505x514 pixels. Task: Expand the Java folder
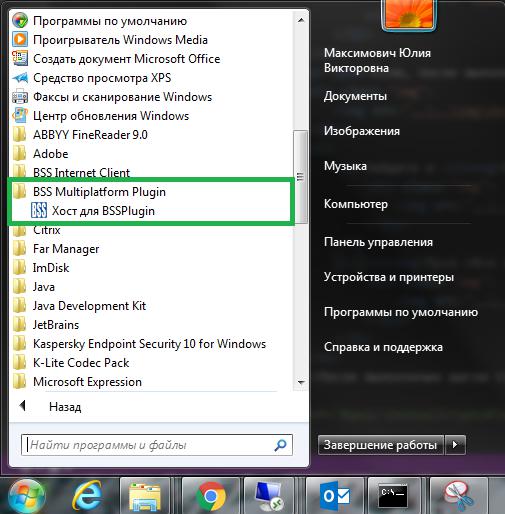coord(34,287)
